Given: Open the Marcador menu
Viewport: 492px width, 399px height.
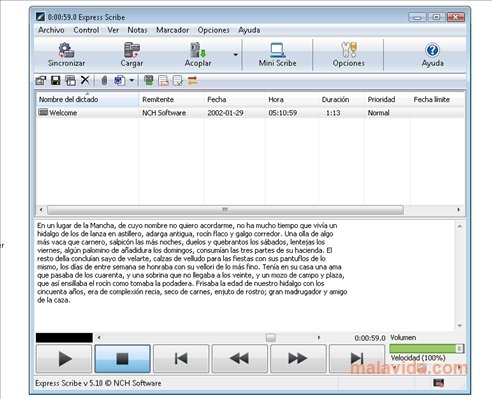Looking at the screenshot, I should (172, 30).
